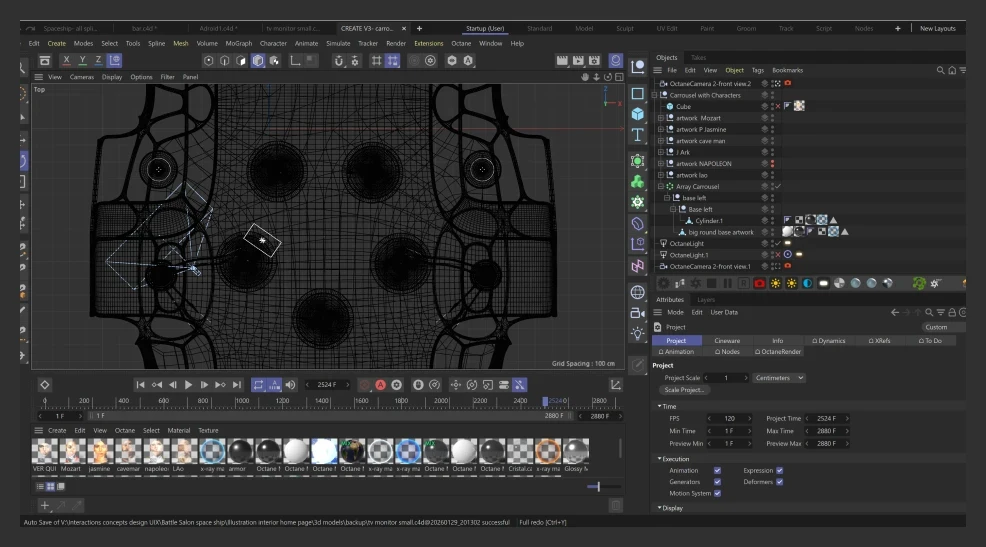This screenshot has height=547, width=986.
Task: Uncheck the Animation execution checkbox
Action: pos(717,470)
